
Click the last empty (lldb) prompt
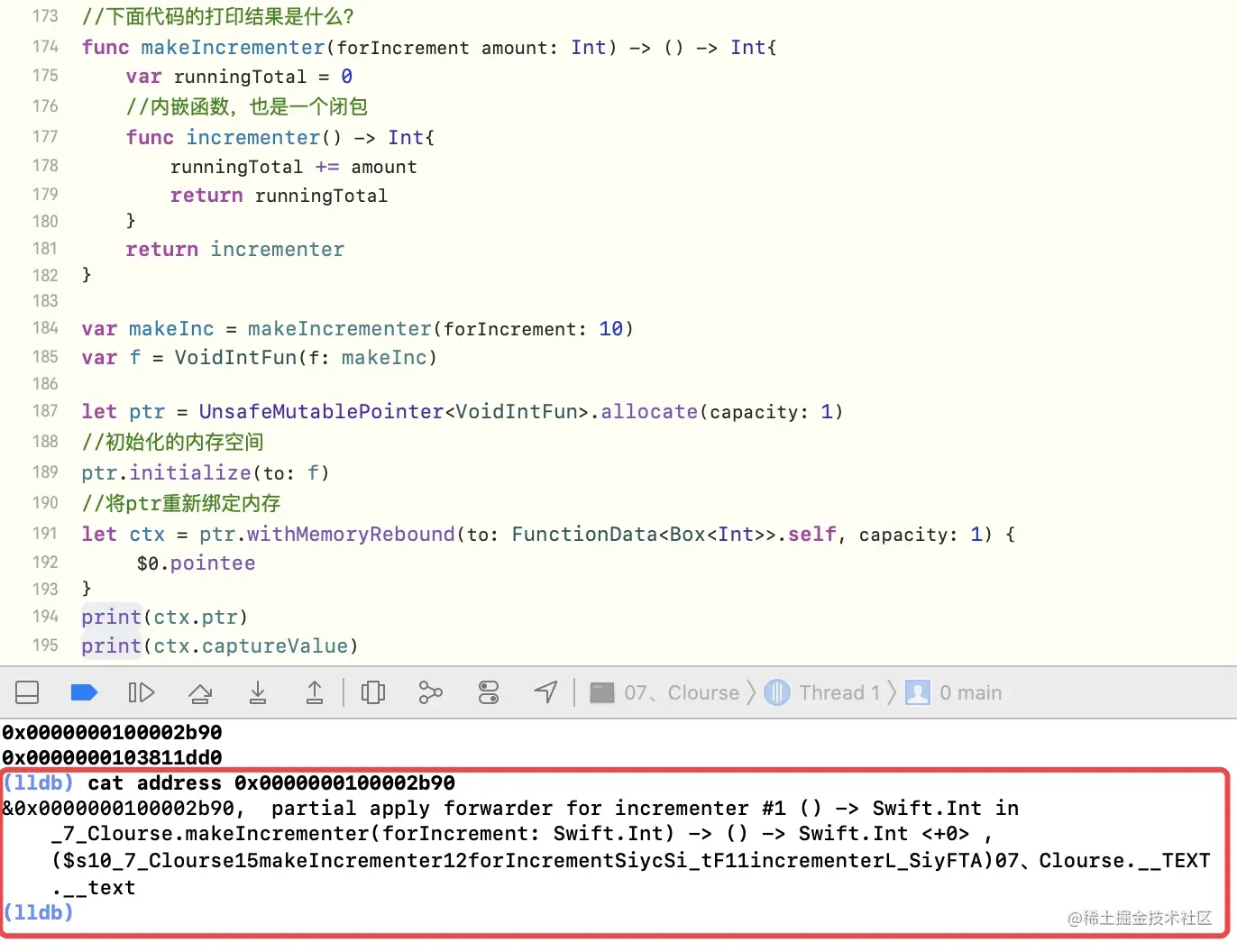38,912
